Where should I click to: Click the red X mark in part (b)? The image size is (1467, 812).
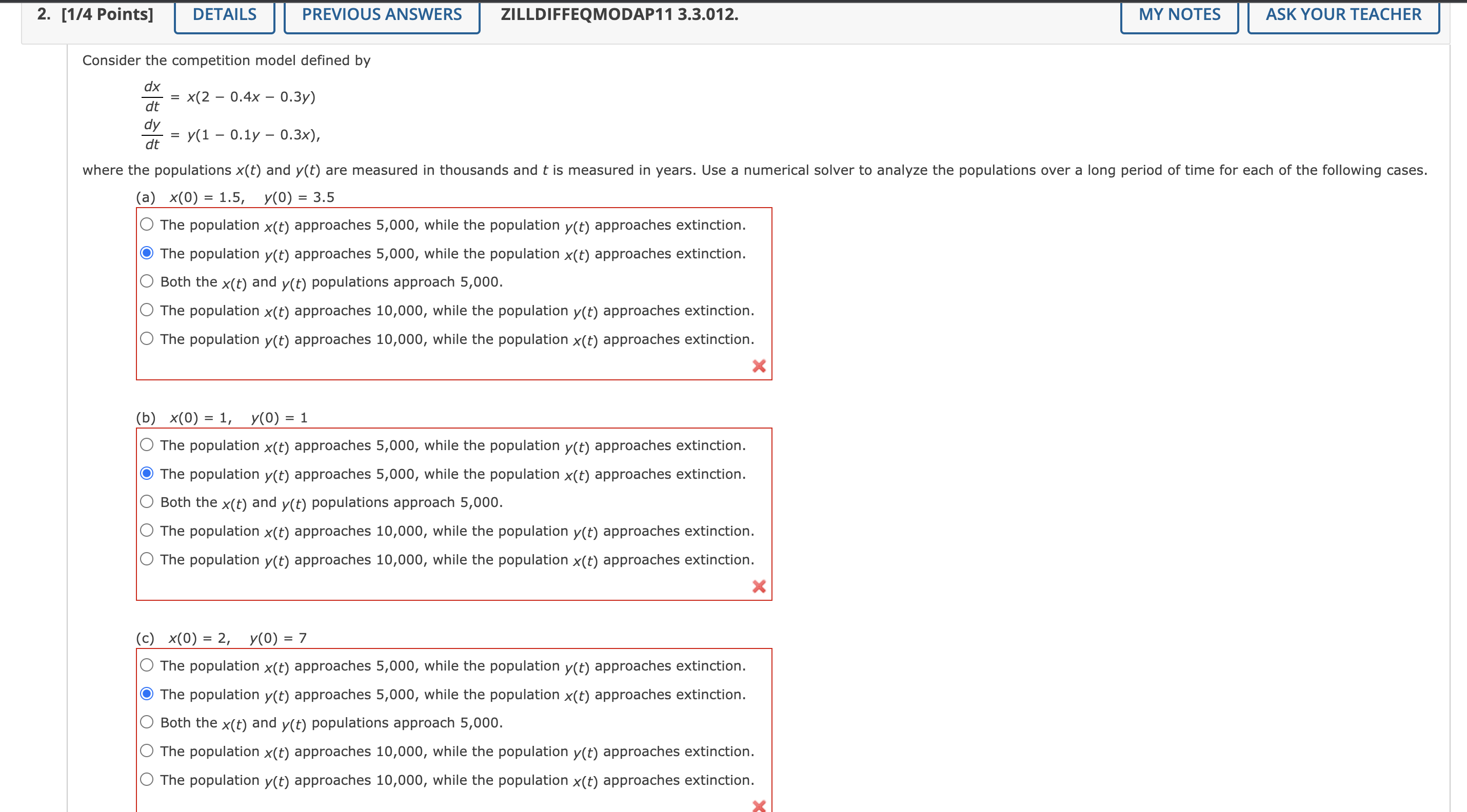[x=759, y=586]
